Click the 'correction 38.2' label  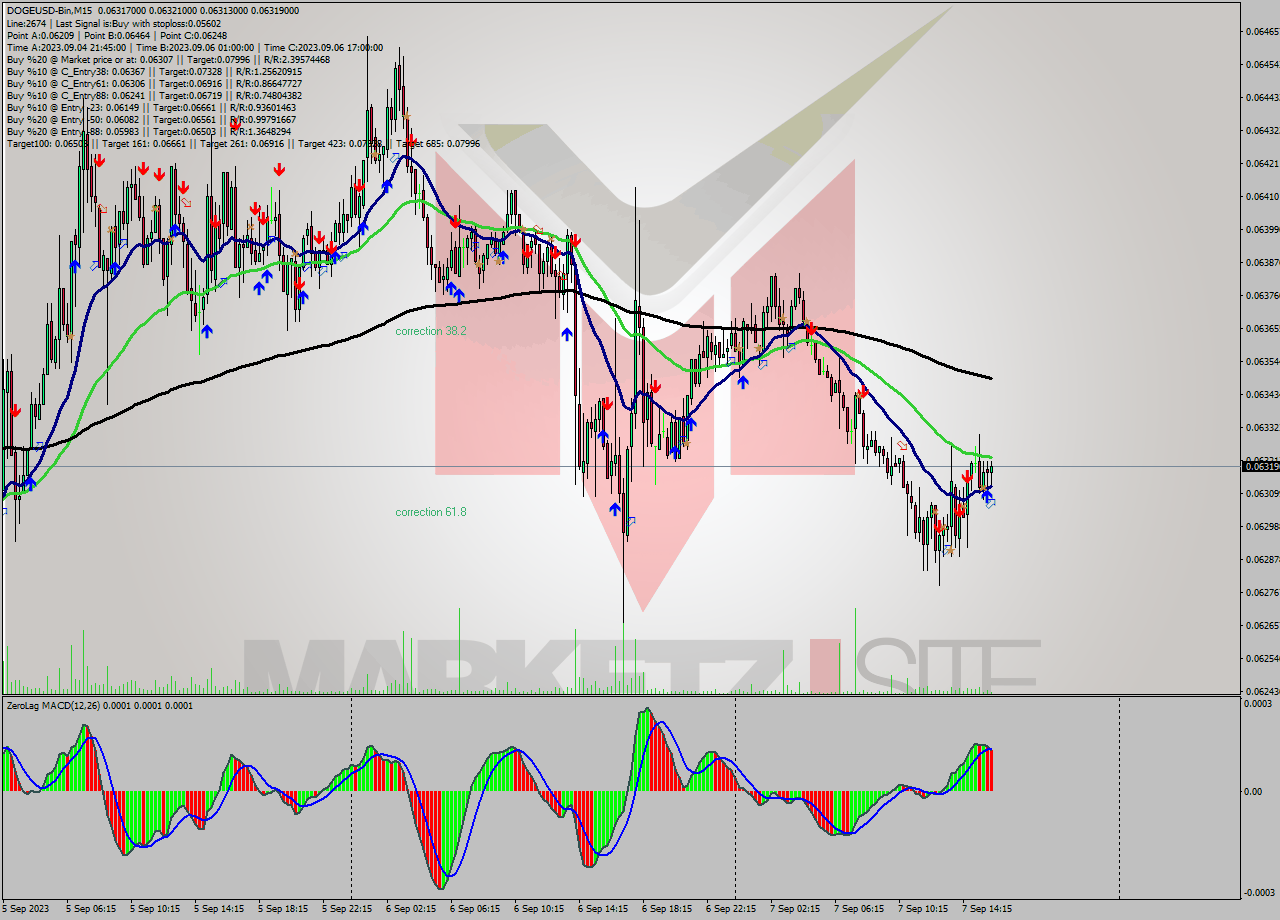(x=431, y=331)
